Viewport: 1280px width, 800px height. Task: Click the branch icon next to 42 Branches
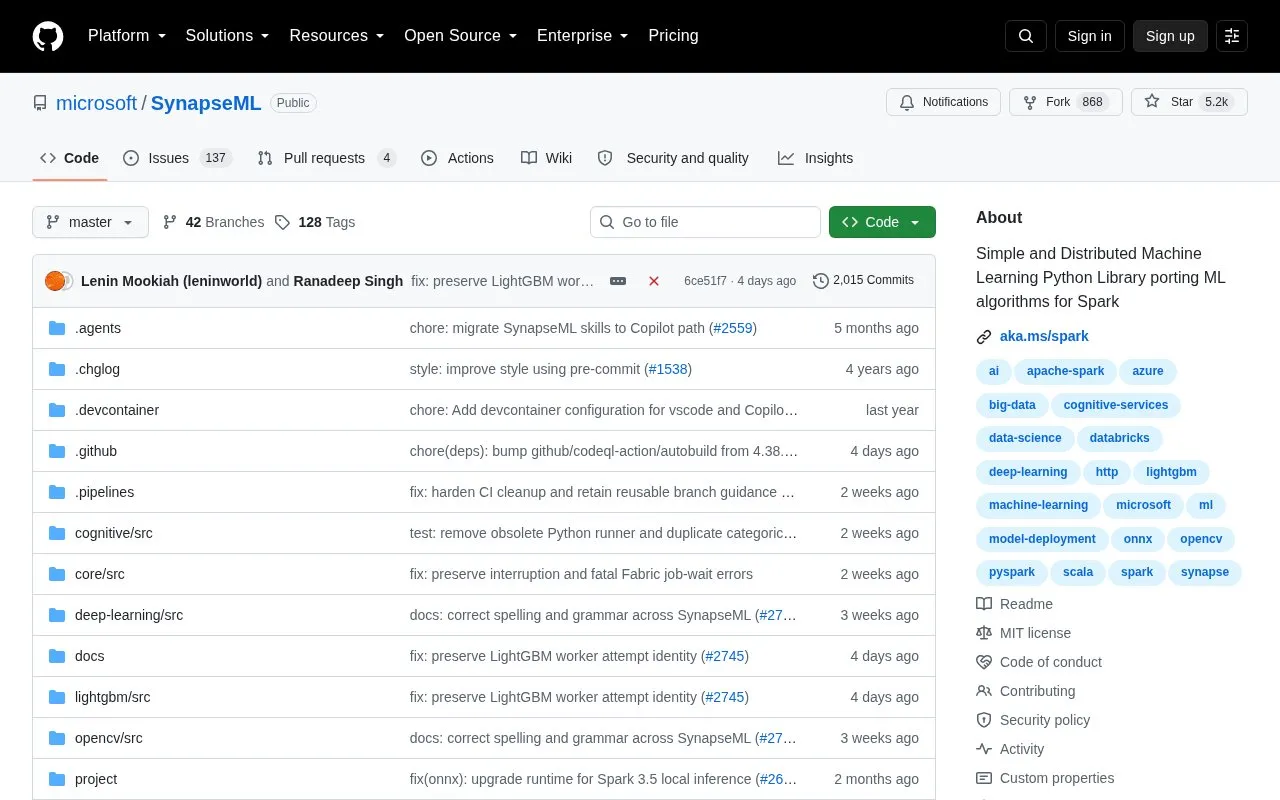[x=170, y=222]
